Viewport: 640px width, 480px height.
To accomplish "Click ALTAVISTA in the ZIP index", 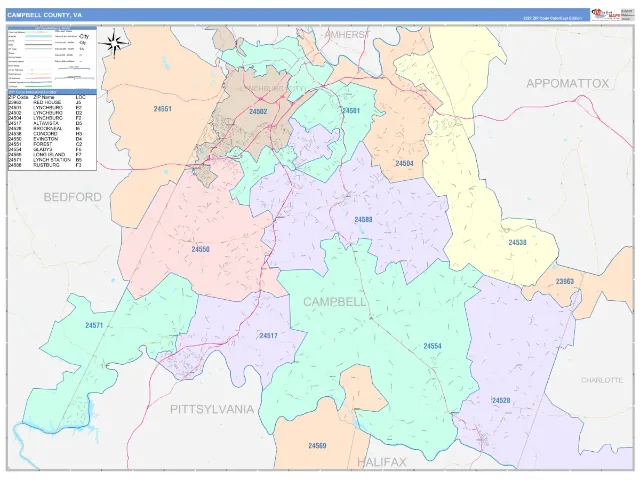I will pyautogui.click(x=46, y=123).
